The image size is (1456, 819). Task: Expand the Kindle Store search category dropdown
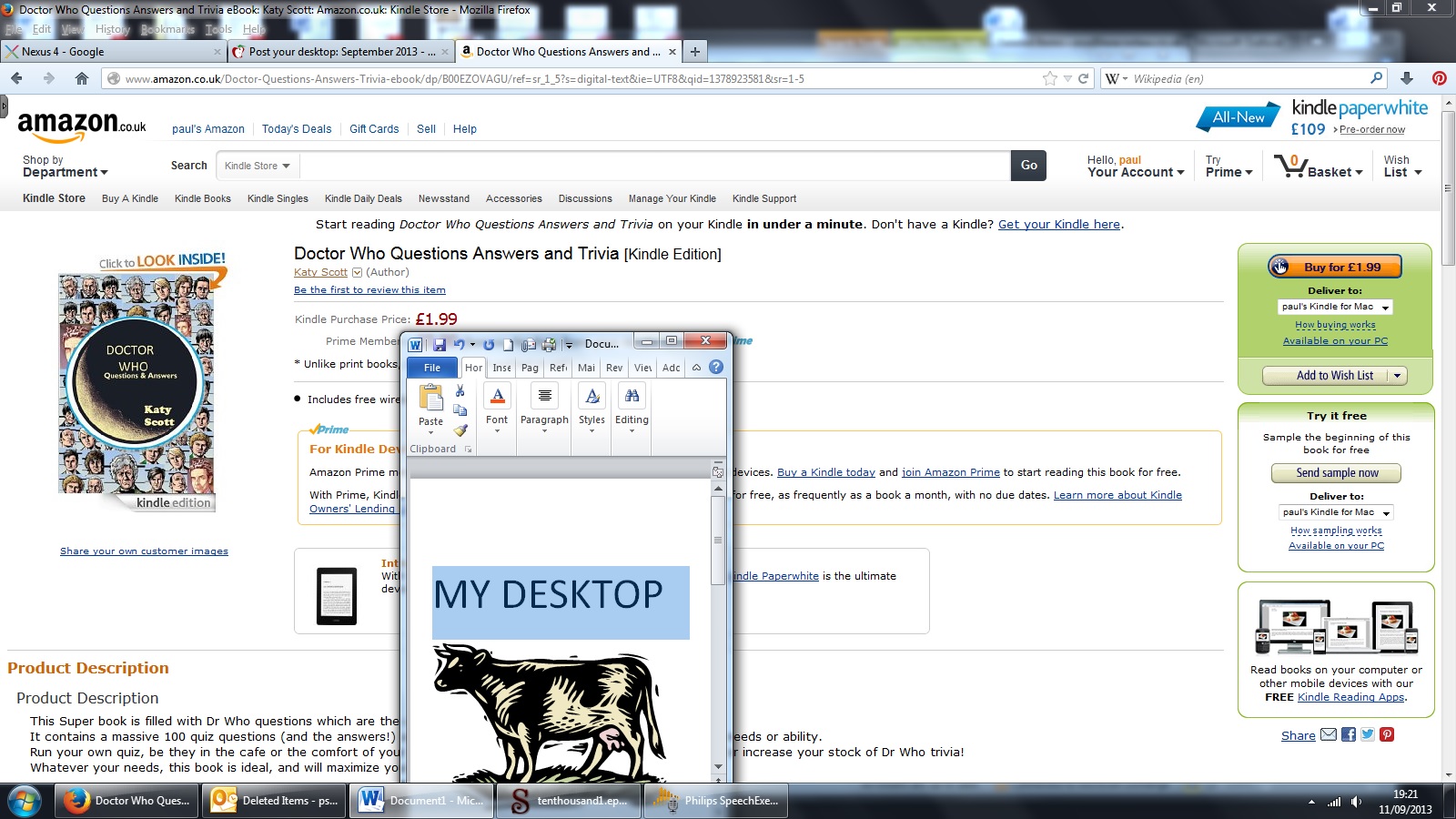pos(258,166)
